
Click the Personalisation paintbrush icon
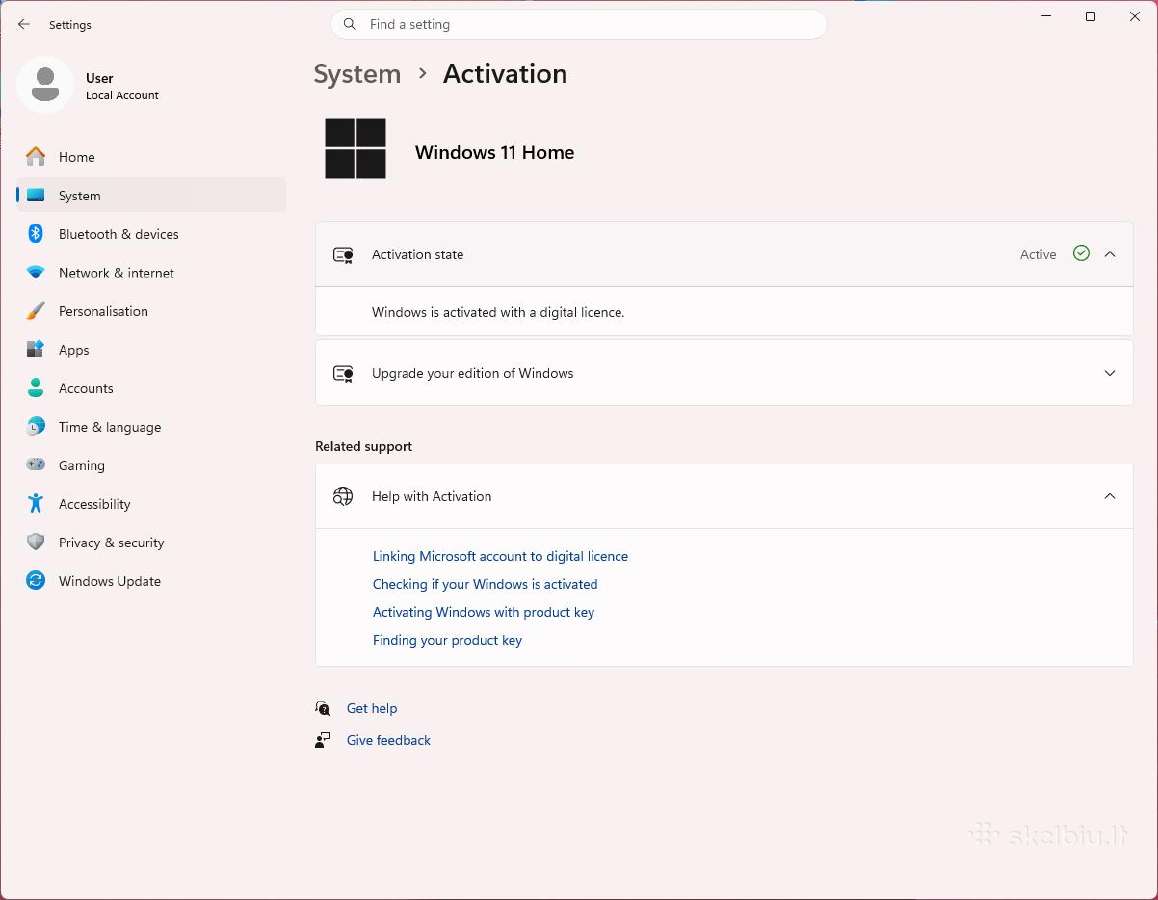pyautogui.click(x=35, y=311)
